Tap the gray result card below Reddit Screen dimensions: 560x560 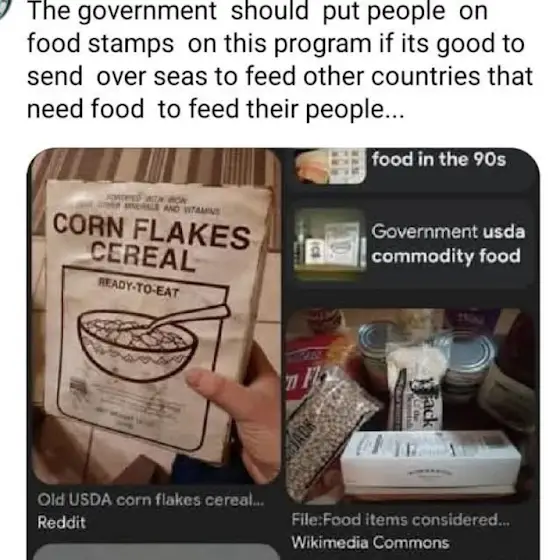click(155, 552)
